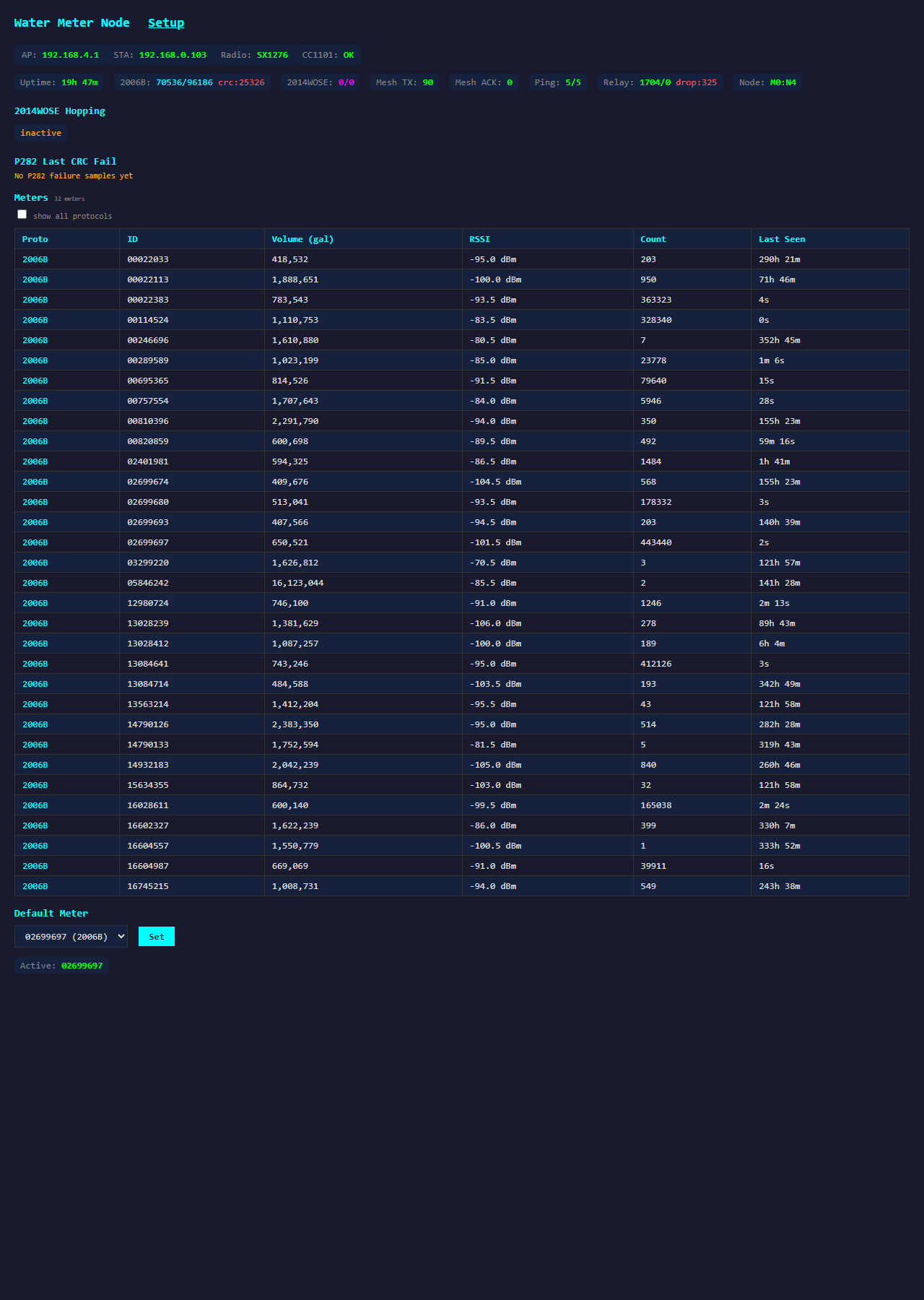
Task: Select meter ID 14932183
Action: pos(148,765)
